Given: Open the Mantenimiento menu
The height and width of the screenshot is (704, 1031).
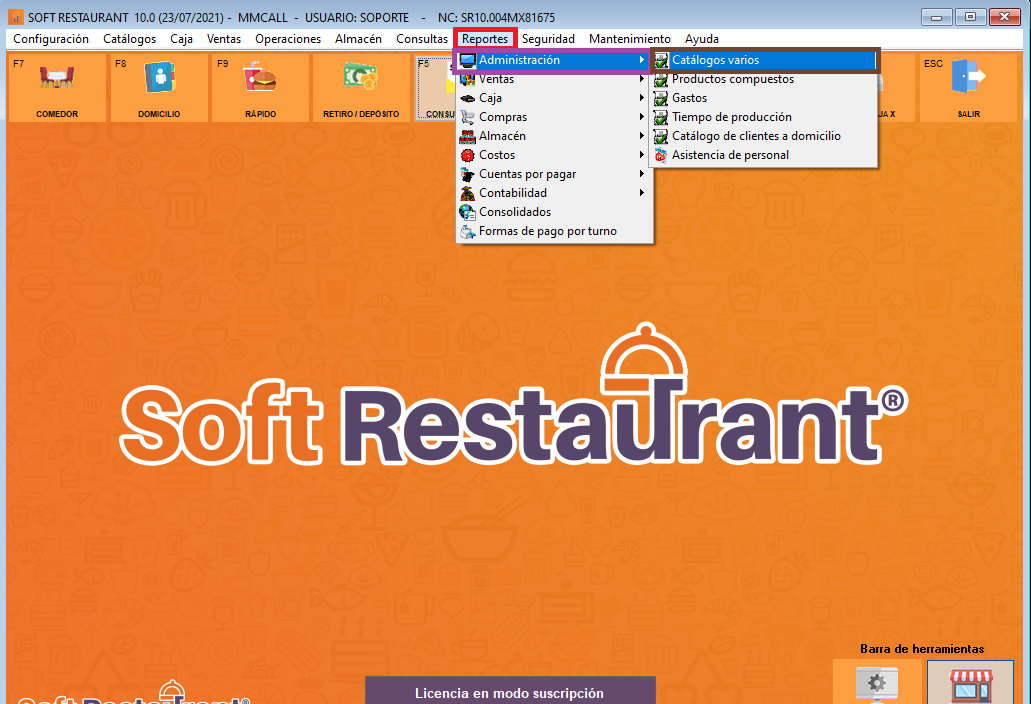Looking at the screenshot, I should click(630, 39).
